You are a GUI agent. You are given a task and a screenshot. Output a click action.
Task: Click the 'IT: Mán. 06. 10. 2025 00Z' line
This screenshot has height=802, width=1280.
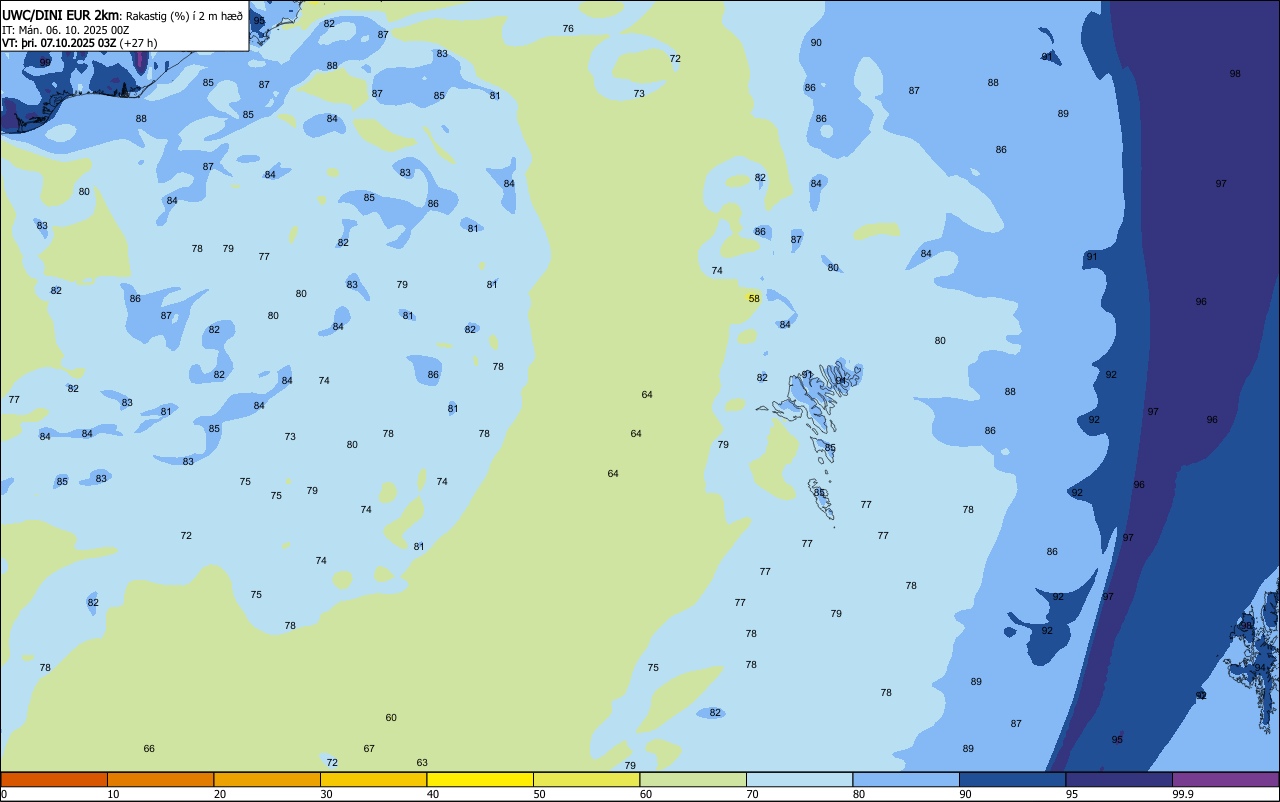tap(65, 30)
